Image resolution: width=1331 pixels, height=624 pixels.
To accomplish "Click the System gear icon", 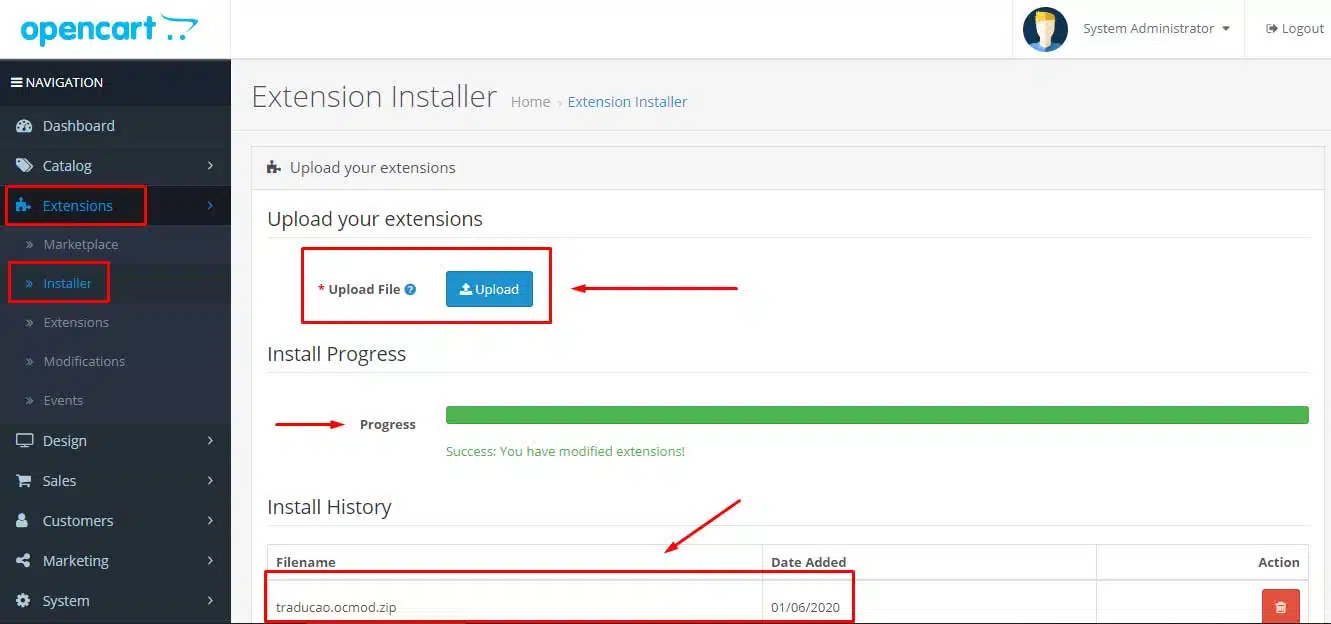I will (x=24, y=601).
